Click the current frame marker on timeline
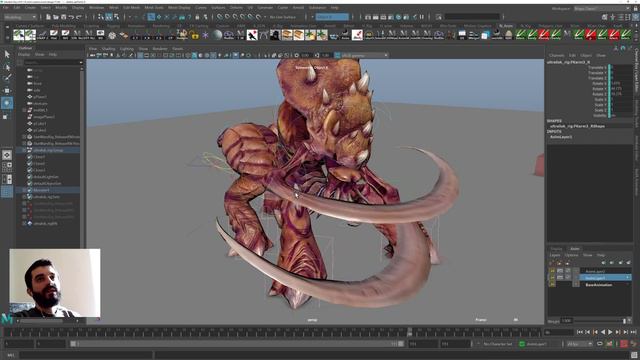 (x=410, y=332)
